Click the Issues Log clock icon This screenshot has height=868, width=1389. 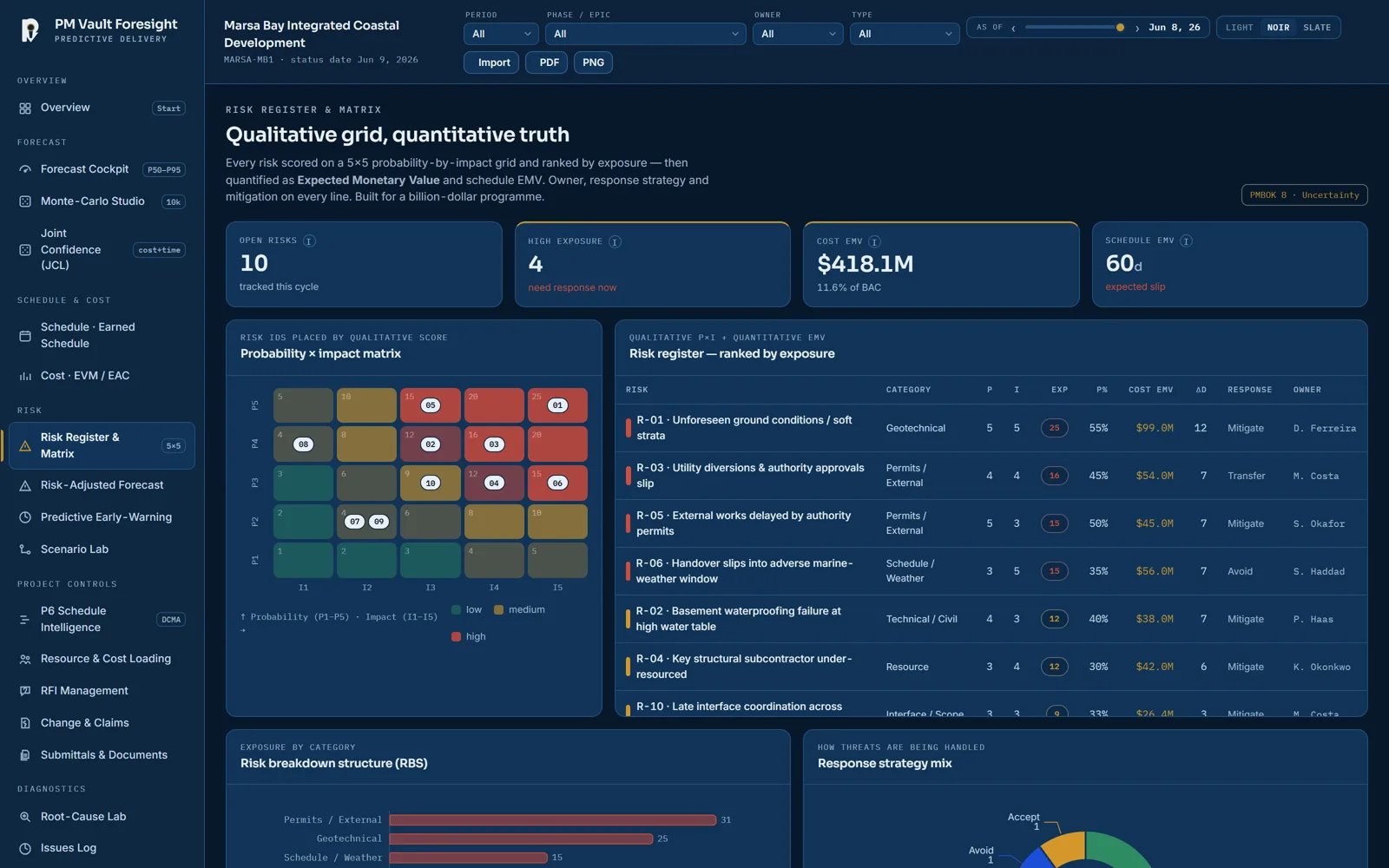click(25, 849)
